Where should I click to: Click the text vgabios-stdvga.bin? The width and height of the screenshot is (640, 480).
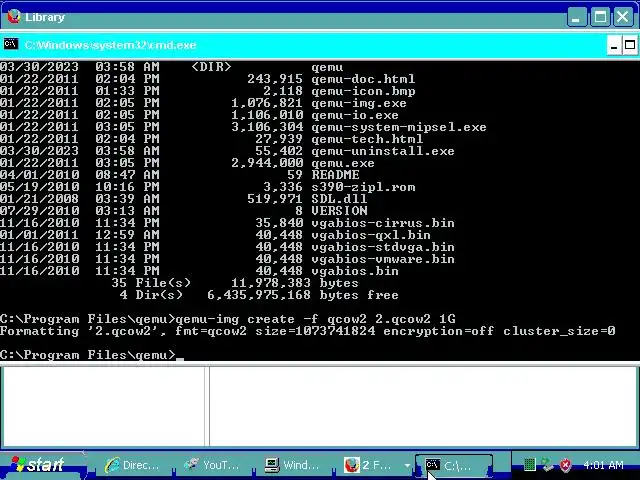tap(383, 247)
